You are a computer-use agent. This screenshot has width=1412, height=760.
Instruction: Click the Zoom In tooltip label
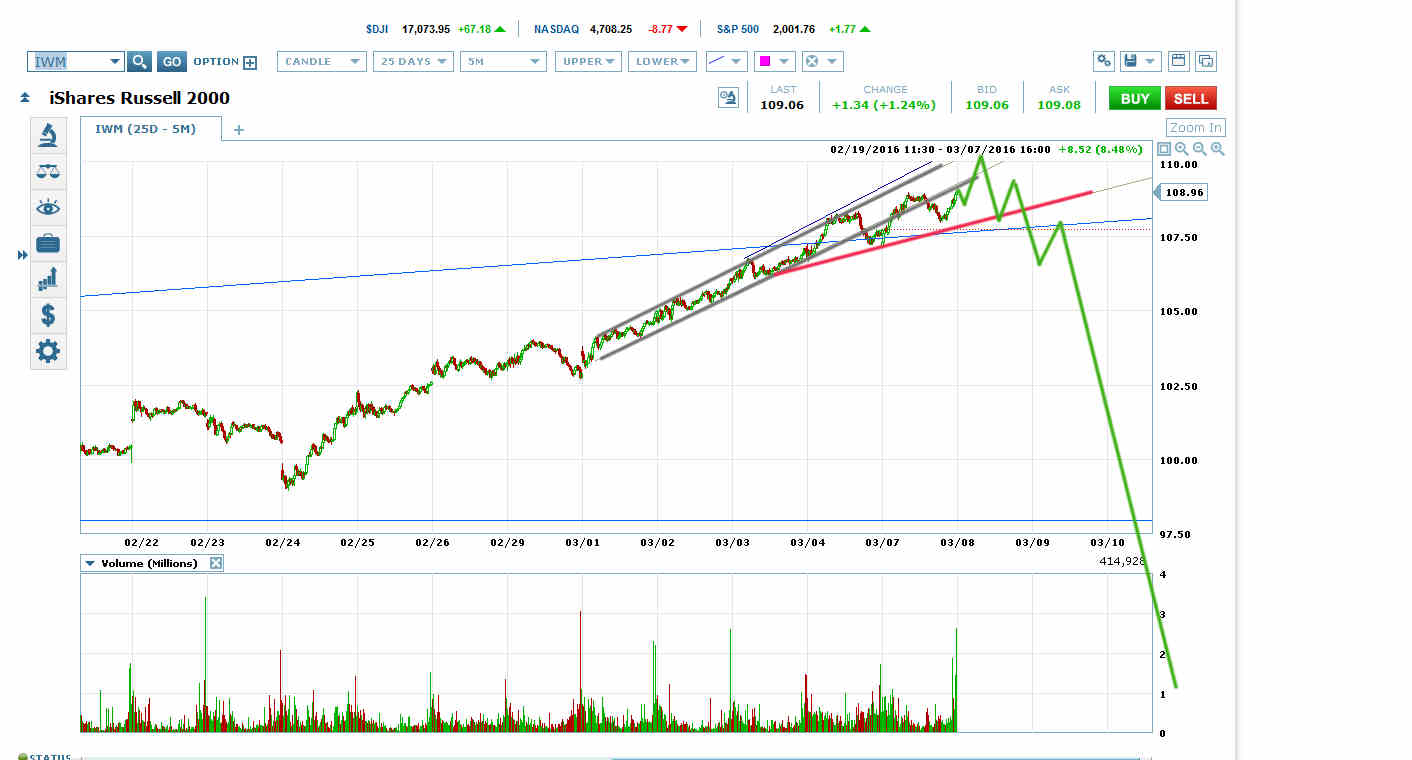tap(1195, 128)
